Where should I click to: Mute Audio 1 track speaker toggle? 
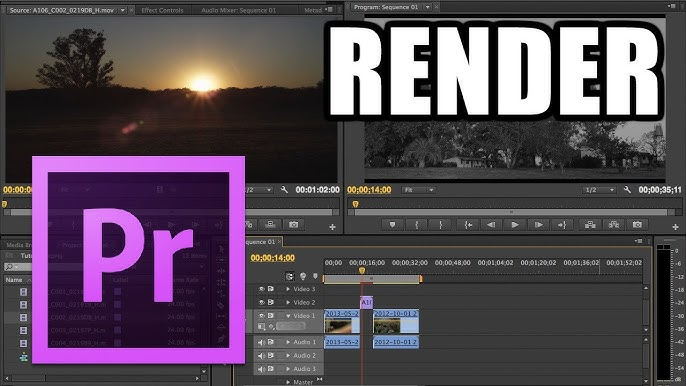click(x=261, y=342)
